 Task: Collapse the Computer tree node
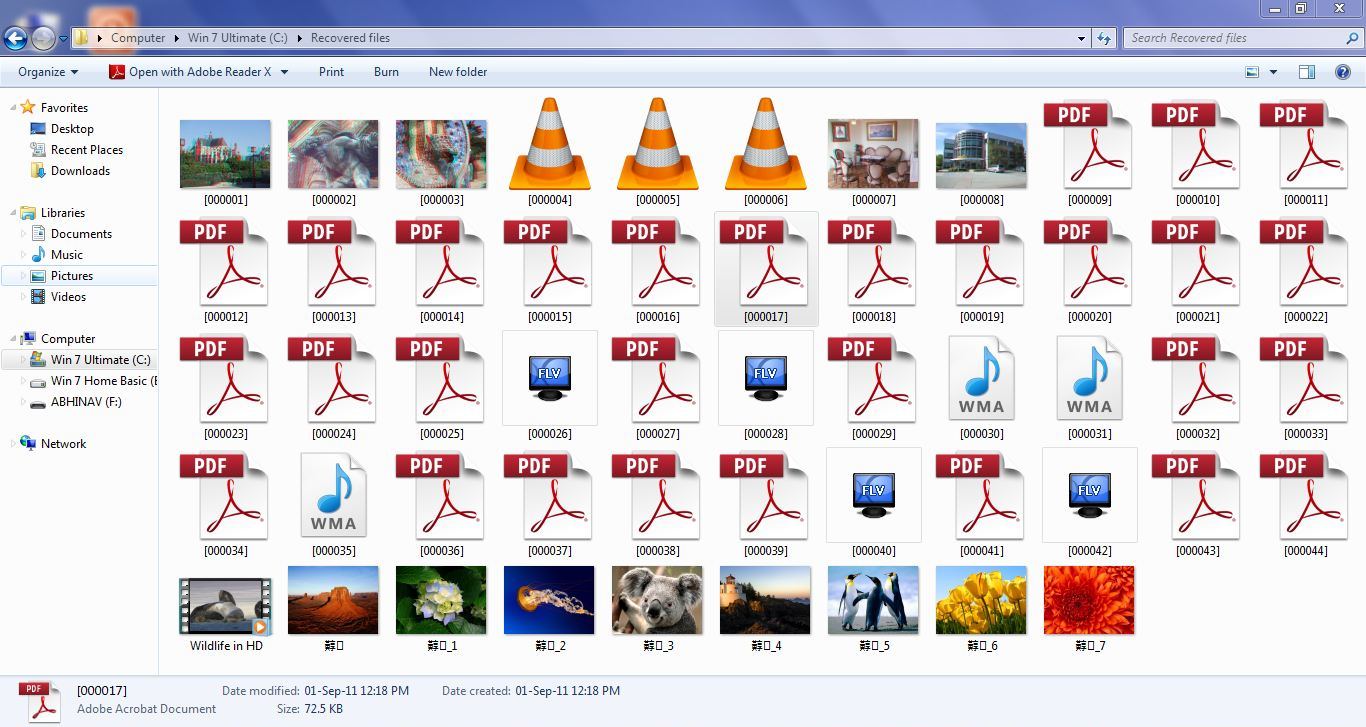[12, 338]
